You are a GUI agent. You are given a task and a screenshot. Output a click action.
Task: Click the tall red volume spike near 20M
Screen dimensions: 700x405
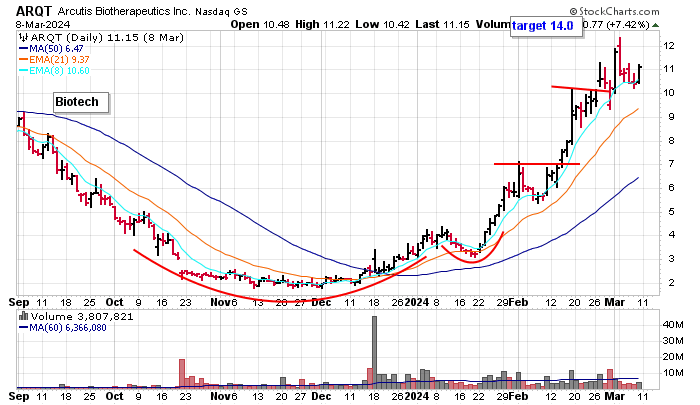[x=182, y=373]
